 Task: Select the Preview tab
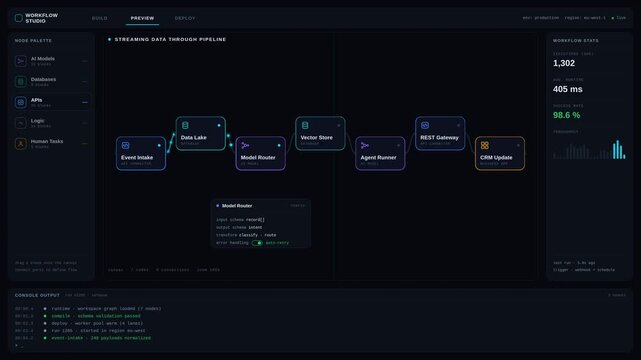click(x=142, y=18)
